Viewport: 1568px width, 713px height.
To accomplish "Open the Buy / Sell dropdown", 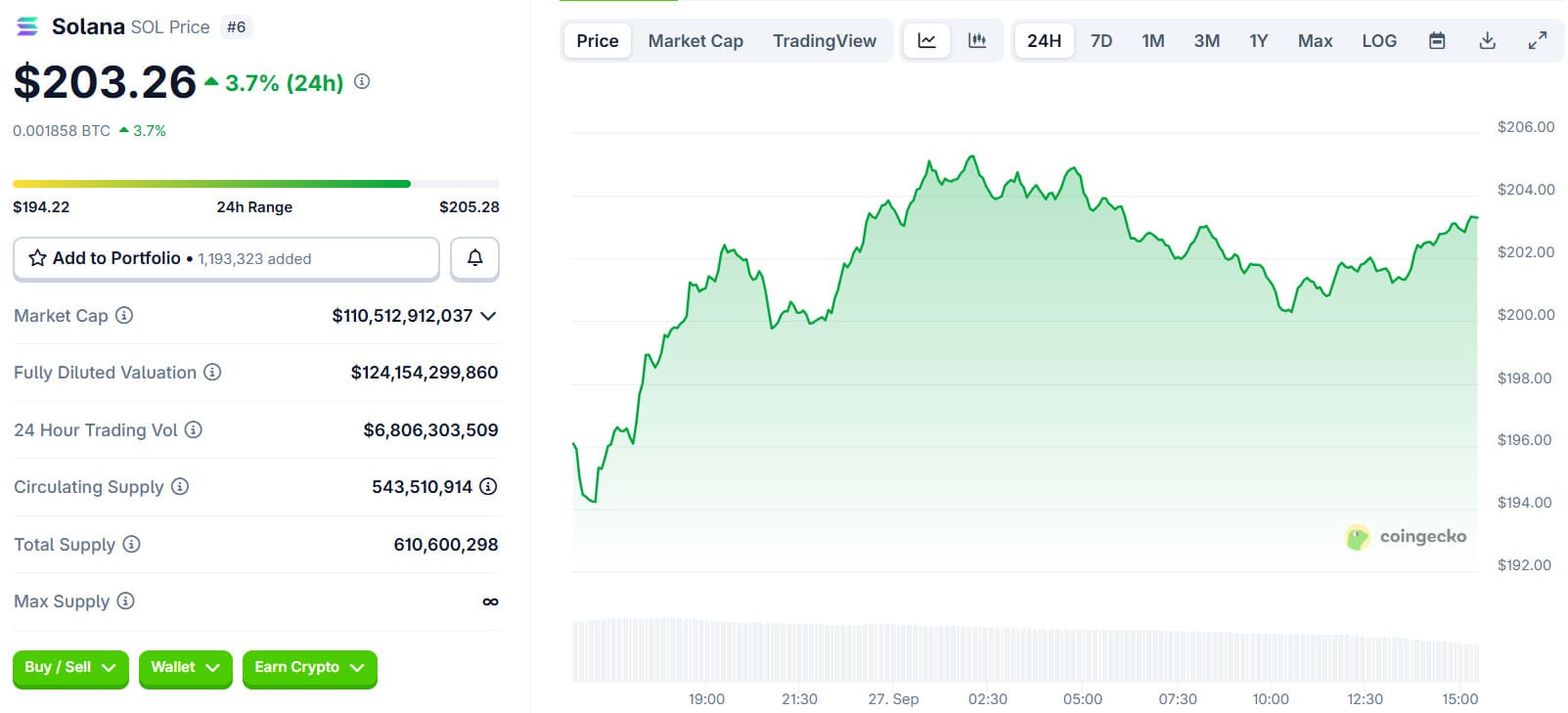I will [70, 668].
